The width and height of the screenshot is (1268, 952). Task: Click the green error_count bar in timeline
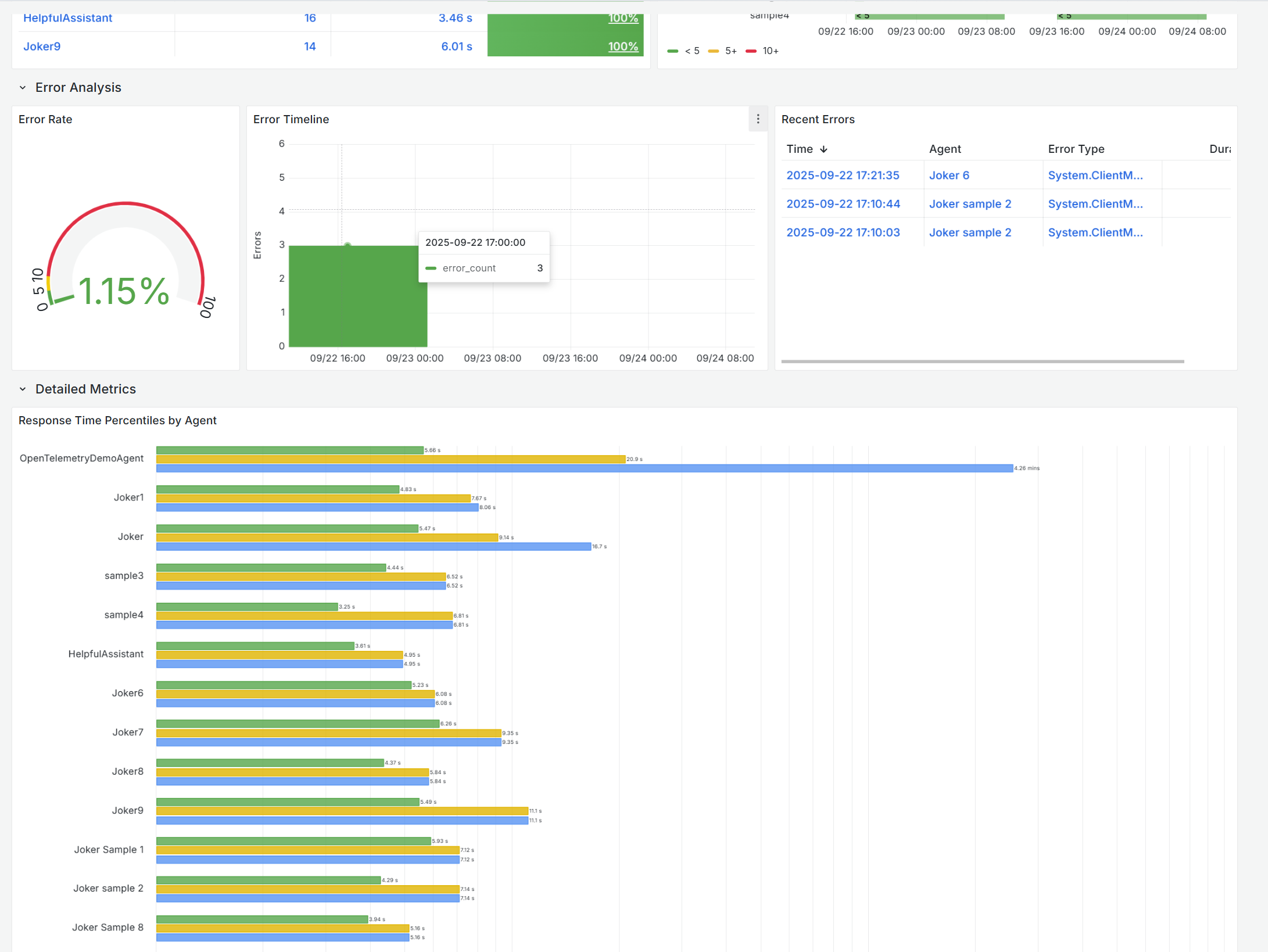tap(357, 296)
